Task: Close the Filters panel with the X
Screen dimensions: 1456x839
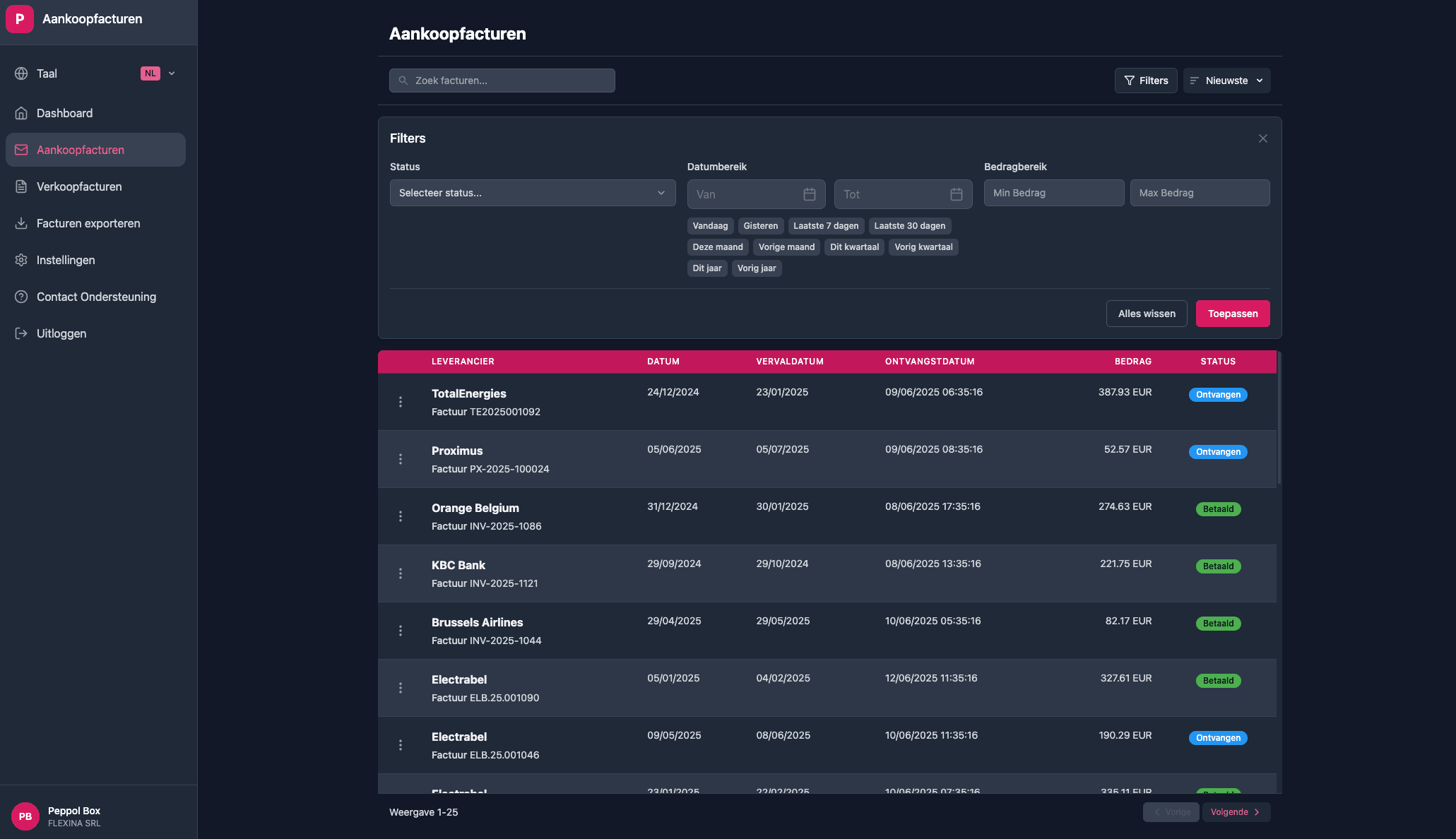Action: pyautogui.click(x=1263, y=138)
